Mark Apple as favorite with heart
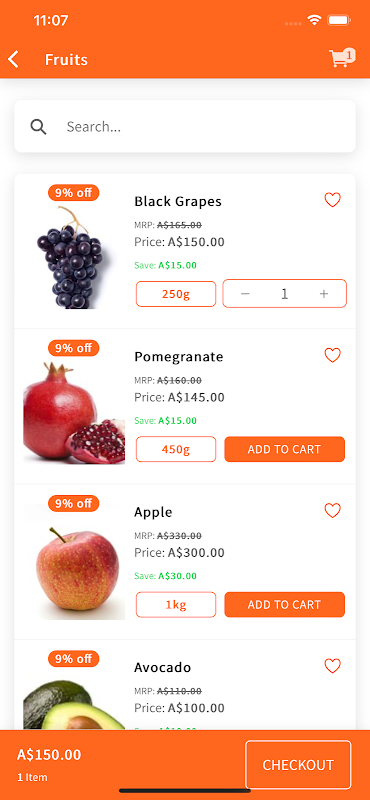Image resolution: width=370 pixels, height=800 pixels. [x=333, y=510]
